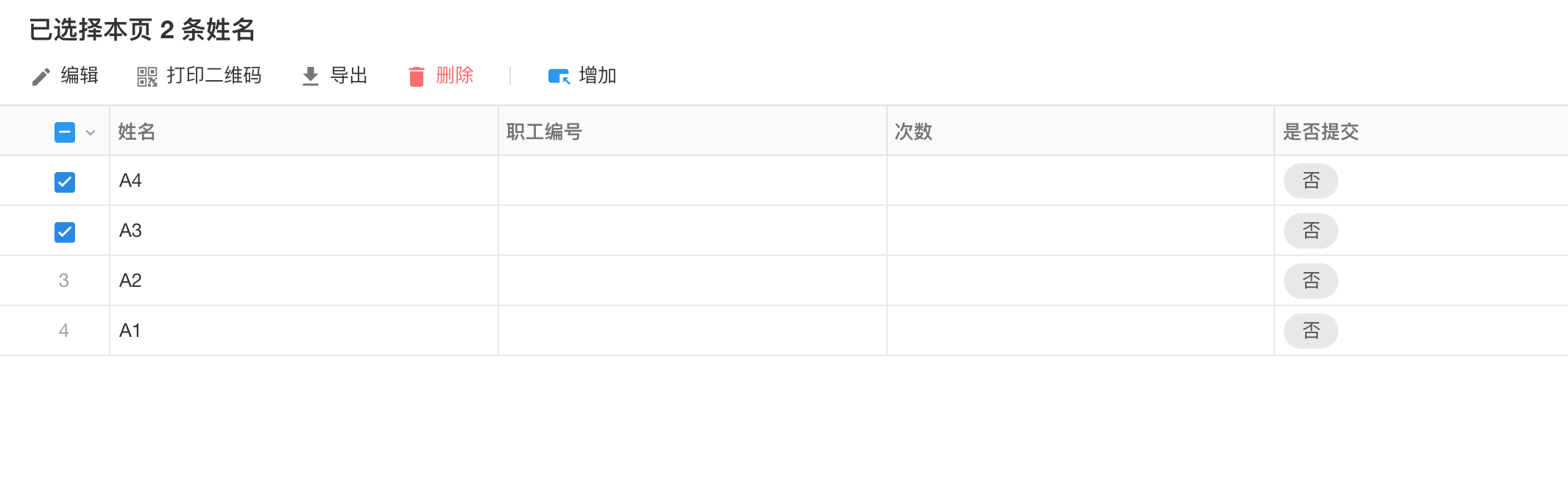This screenshot has width=1568, height=484.
Task: Uncheck the checkbox on row A4
Action: [64, 181]
